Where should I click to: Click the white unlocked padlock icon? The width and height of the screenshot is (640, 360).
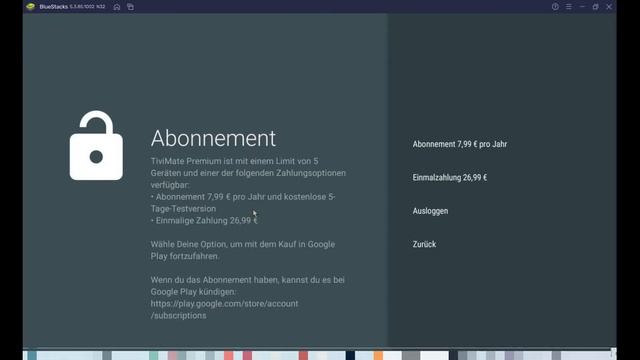pyautogui.click(x=96, y=145)
